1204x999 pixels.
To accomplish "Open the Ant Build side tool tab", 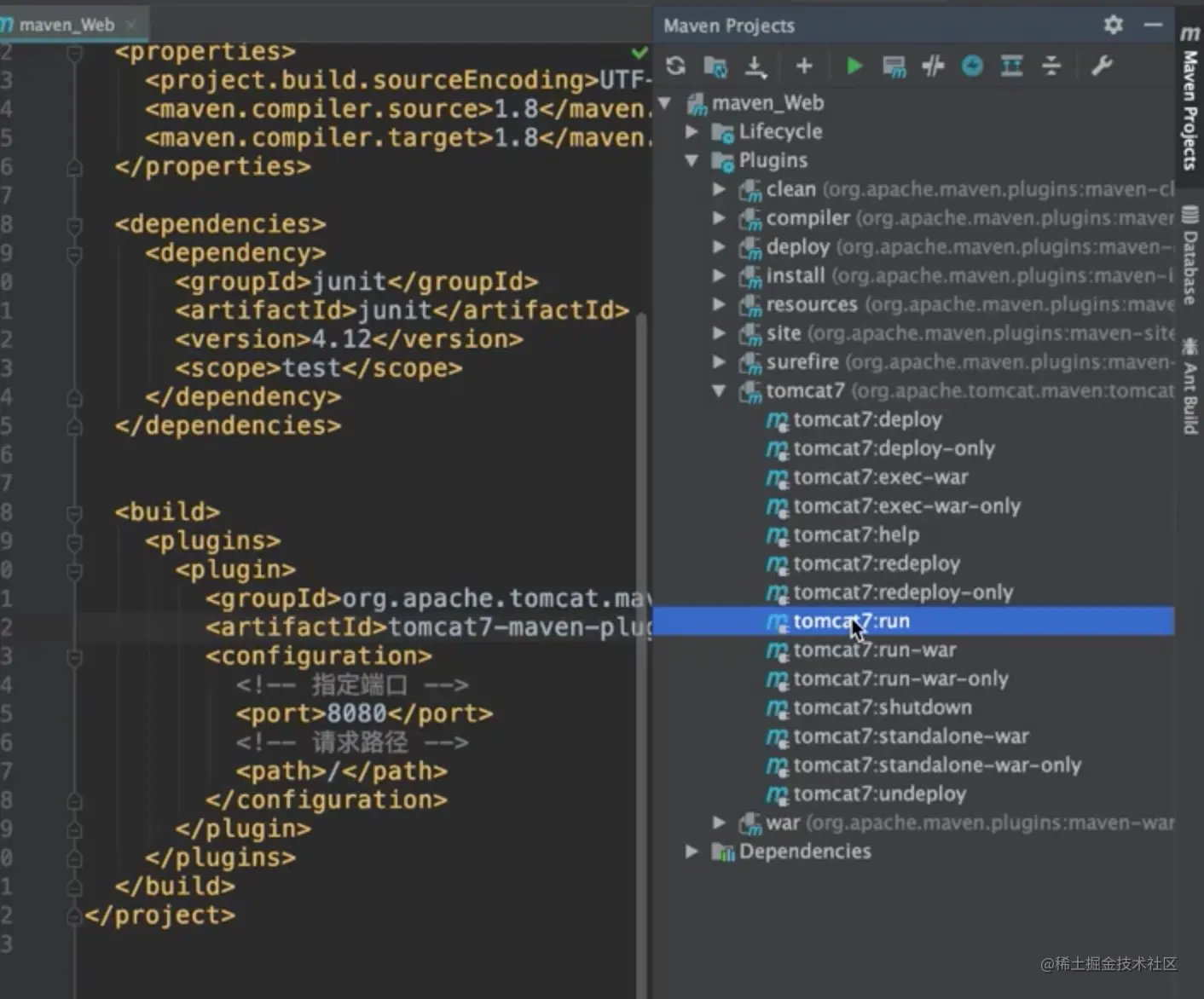I will tap(1190, 386).
